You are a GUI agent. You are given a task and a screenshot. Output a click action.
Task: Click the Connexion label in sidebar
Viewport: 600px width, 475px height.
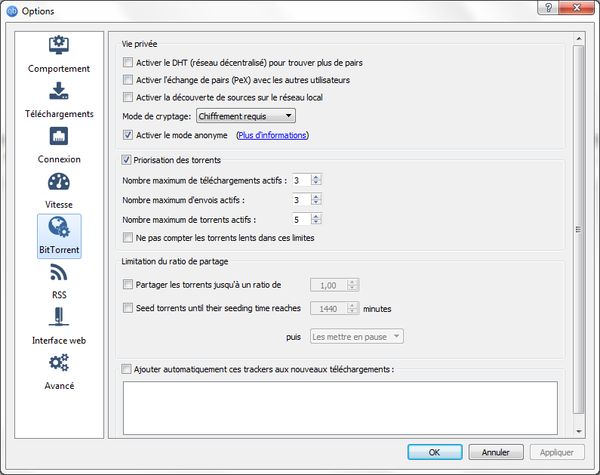[x=59, y=159]
